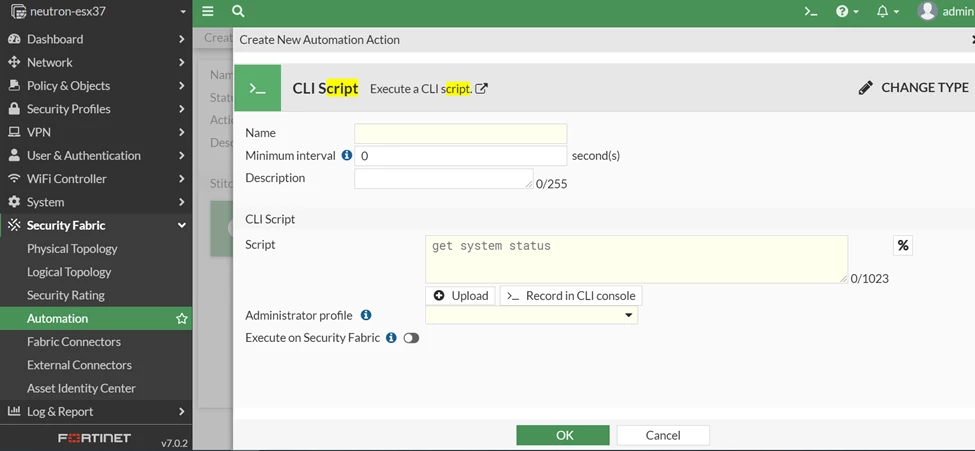Click into the Name input field
The height and width of the screenshot is (451, 975).
tap(461, 133)
